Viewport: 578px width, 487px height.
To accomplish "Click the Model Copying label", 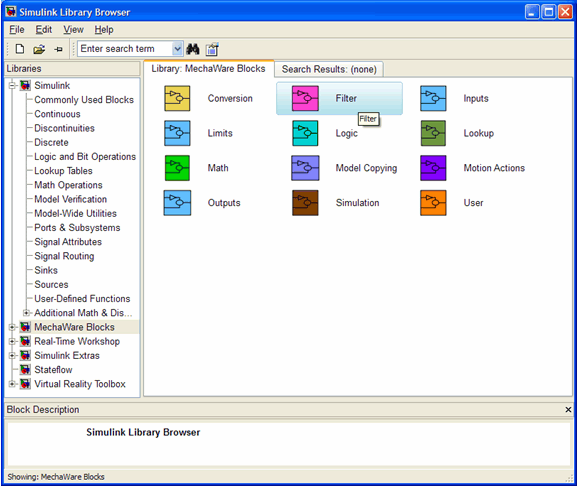I will 366,168.
